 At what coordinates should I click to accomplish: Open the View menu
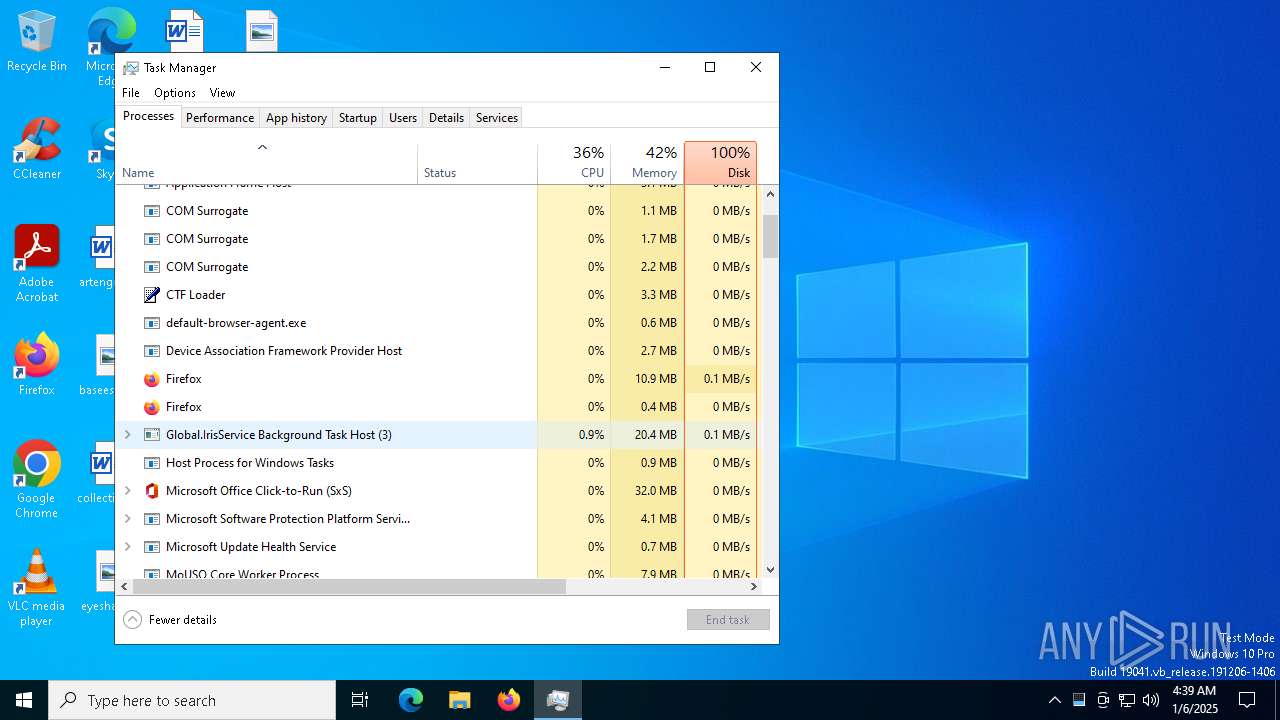[x=222, y=93]
